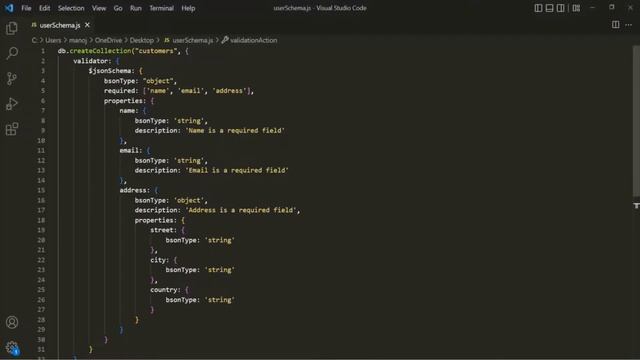Open the View menu
Viewport: 640px width, 360px height.
point(99,8)
